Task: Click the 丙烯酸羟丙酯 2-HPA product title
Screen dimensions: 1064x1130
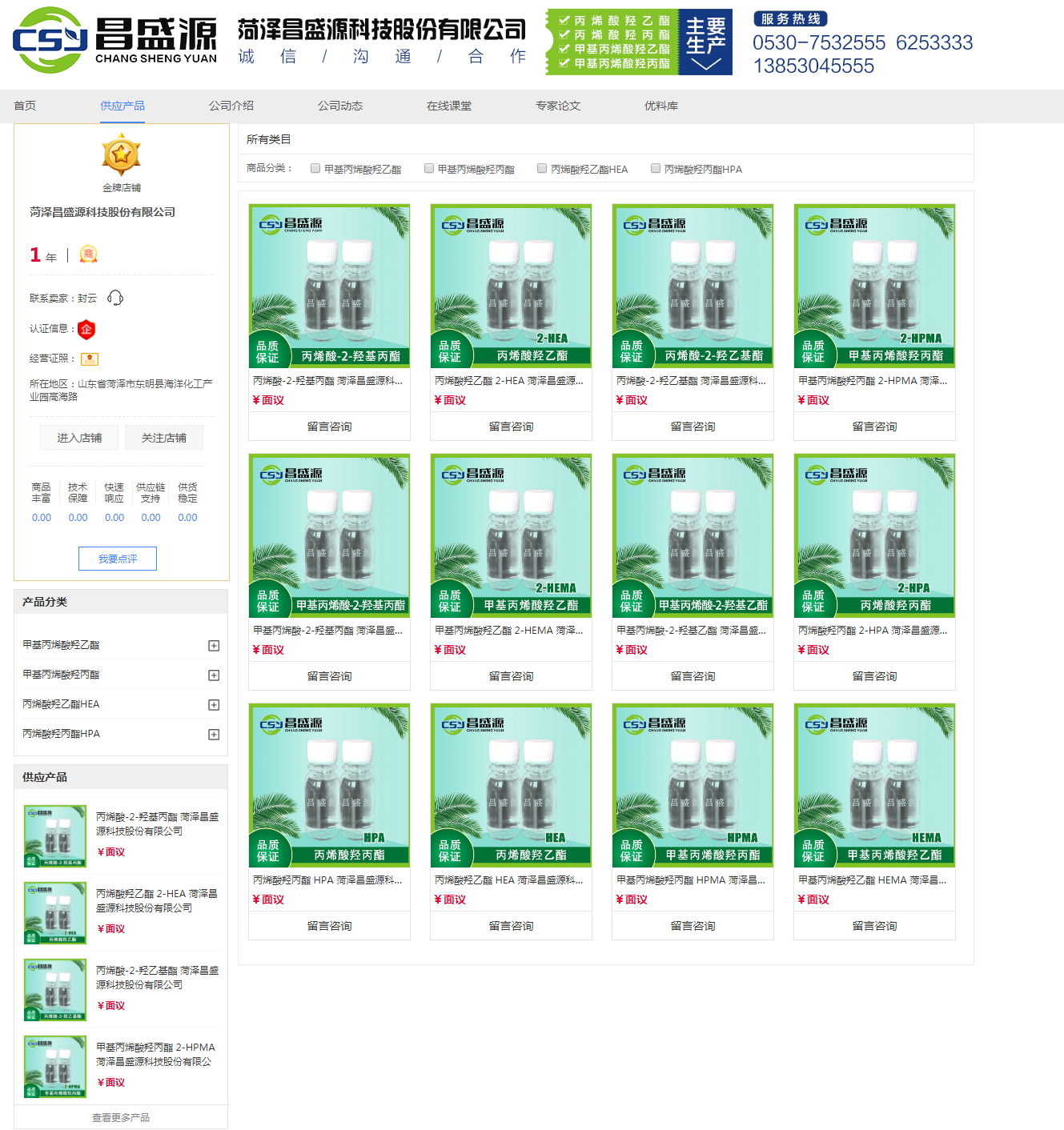Action: pos(873,631)
